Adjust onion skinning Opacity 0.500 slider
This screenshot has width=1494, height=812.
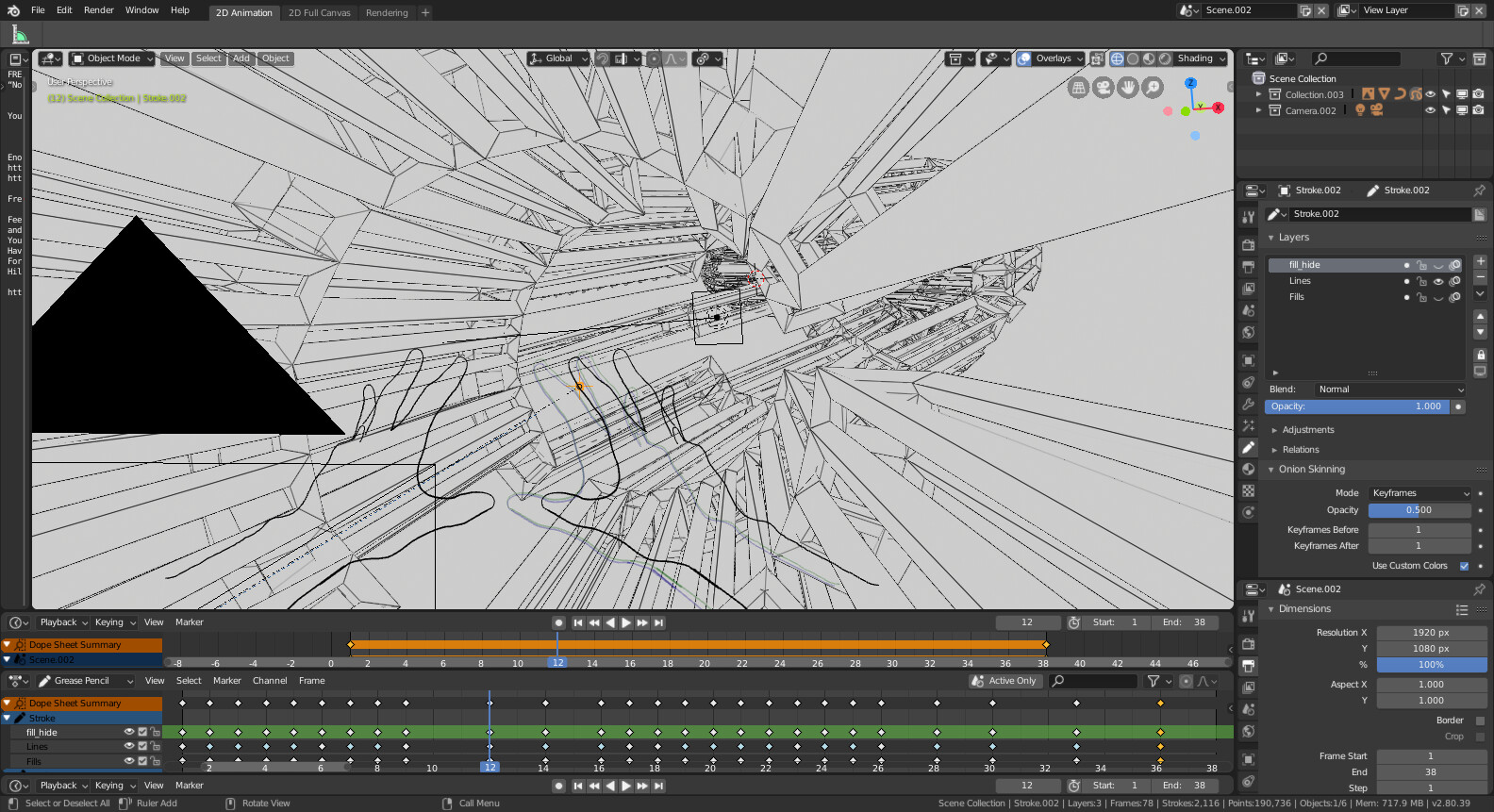click(1419, 510)
